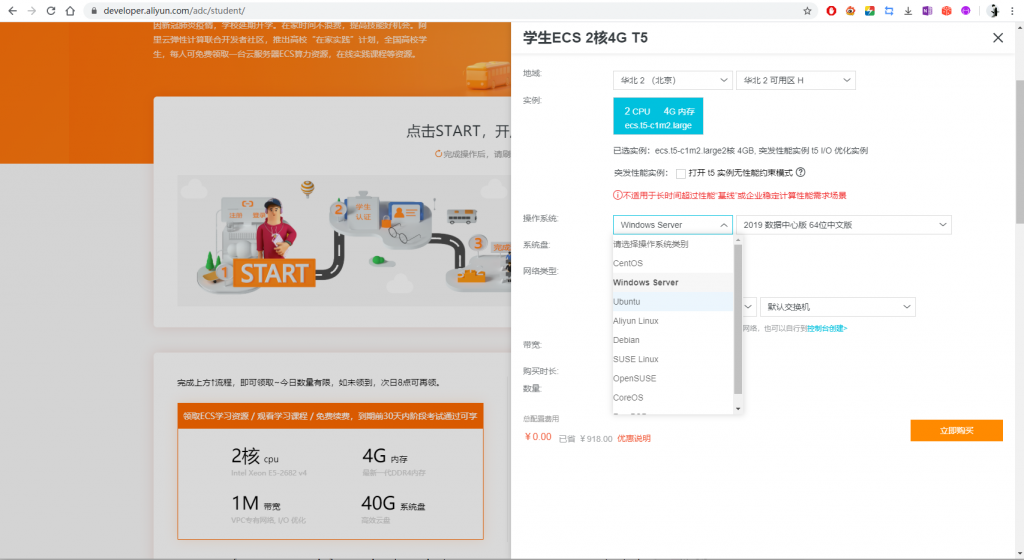Click the help question mark icon beside t5 mode
This screenshot has width=1024, height=560.
pos(800,172)
